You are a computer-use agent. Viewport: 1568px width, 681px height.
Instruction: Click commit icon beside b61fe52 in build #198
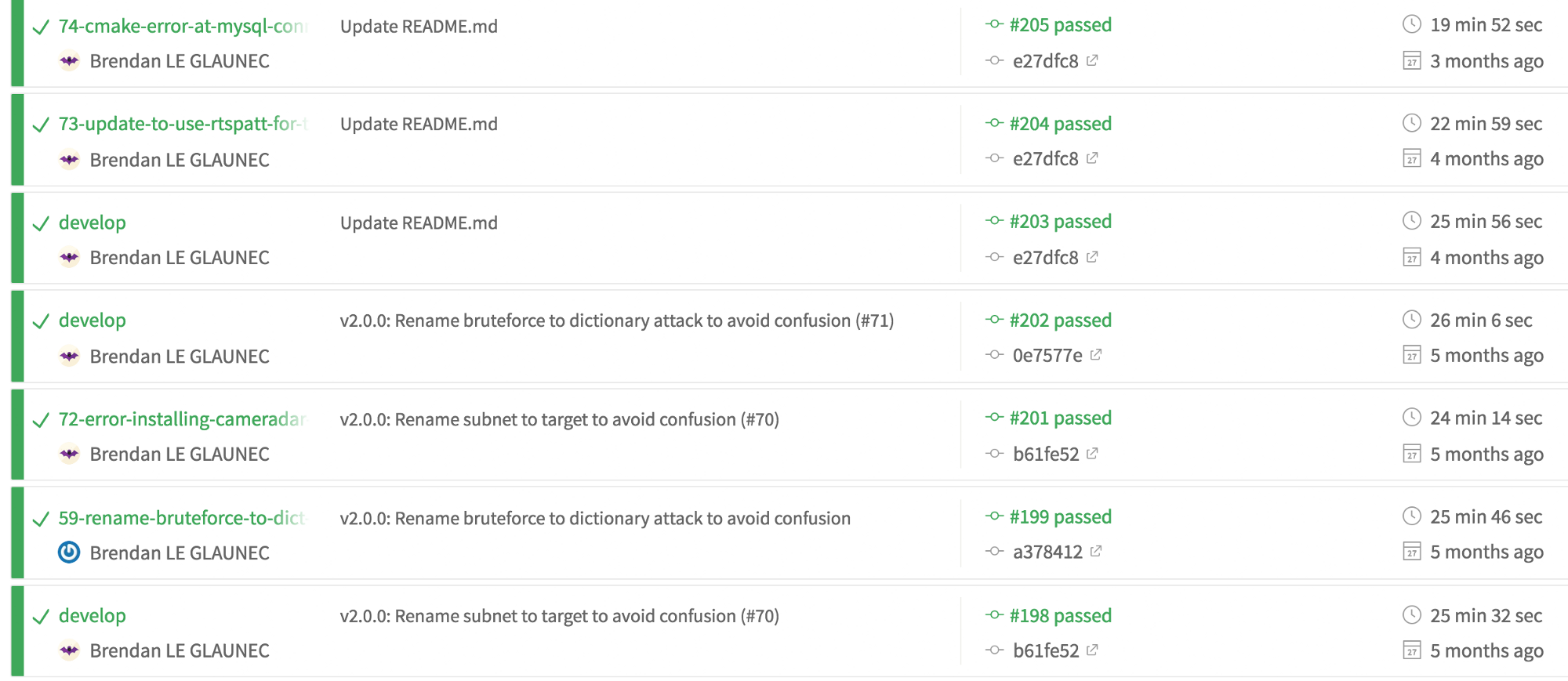point(995,650)
